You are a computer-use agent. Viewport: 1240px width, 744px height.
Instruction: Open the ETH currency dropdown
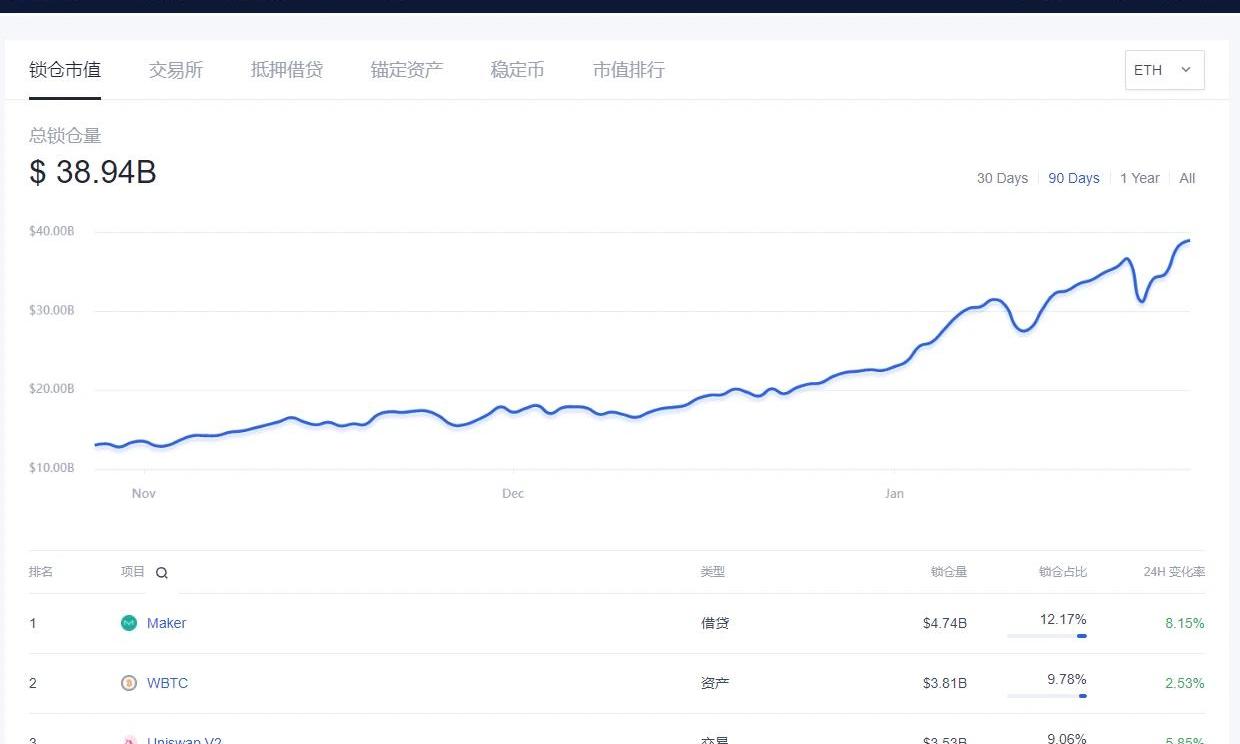1164,70
